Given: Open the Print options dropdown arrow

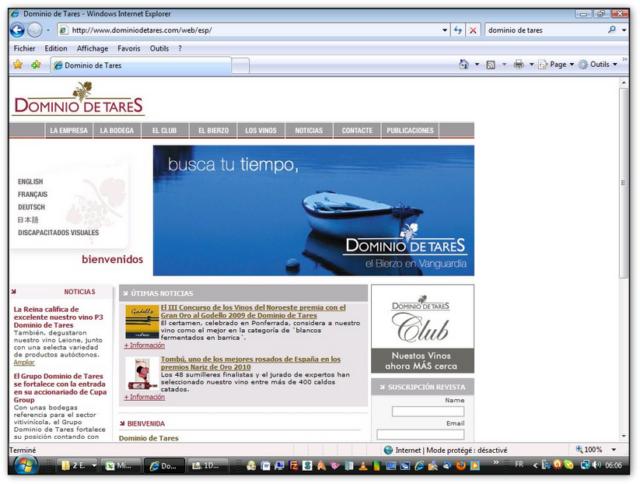Looking at the screenshot, I should click(x=531, y=64).
